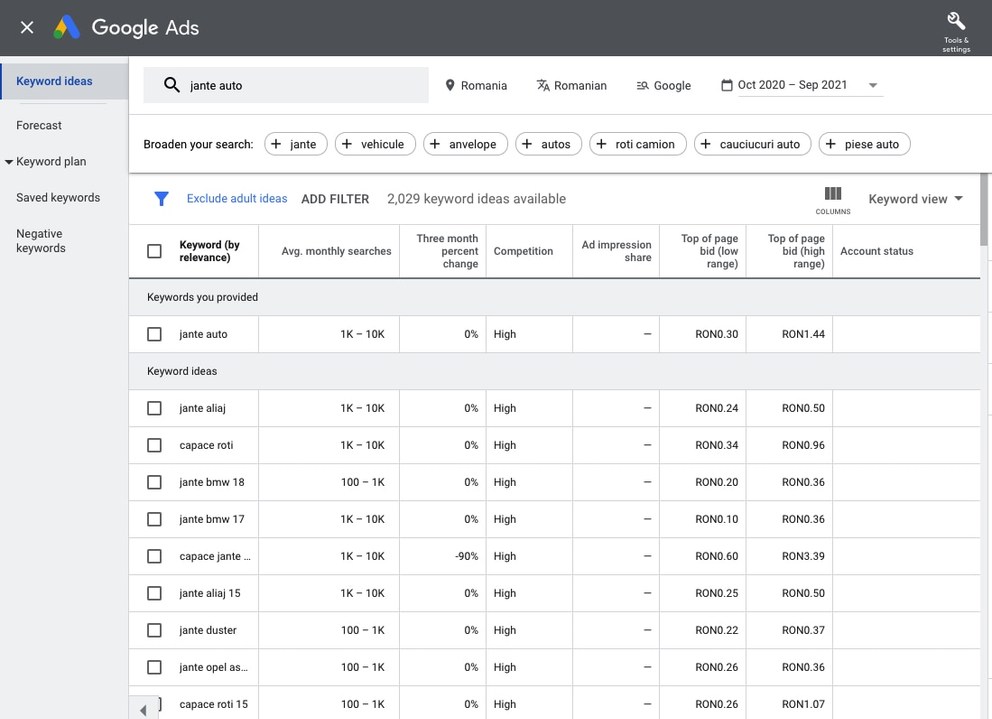Click the ADD FILTER button
This screenshot has height=719, width=992.
(335, 199)
